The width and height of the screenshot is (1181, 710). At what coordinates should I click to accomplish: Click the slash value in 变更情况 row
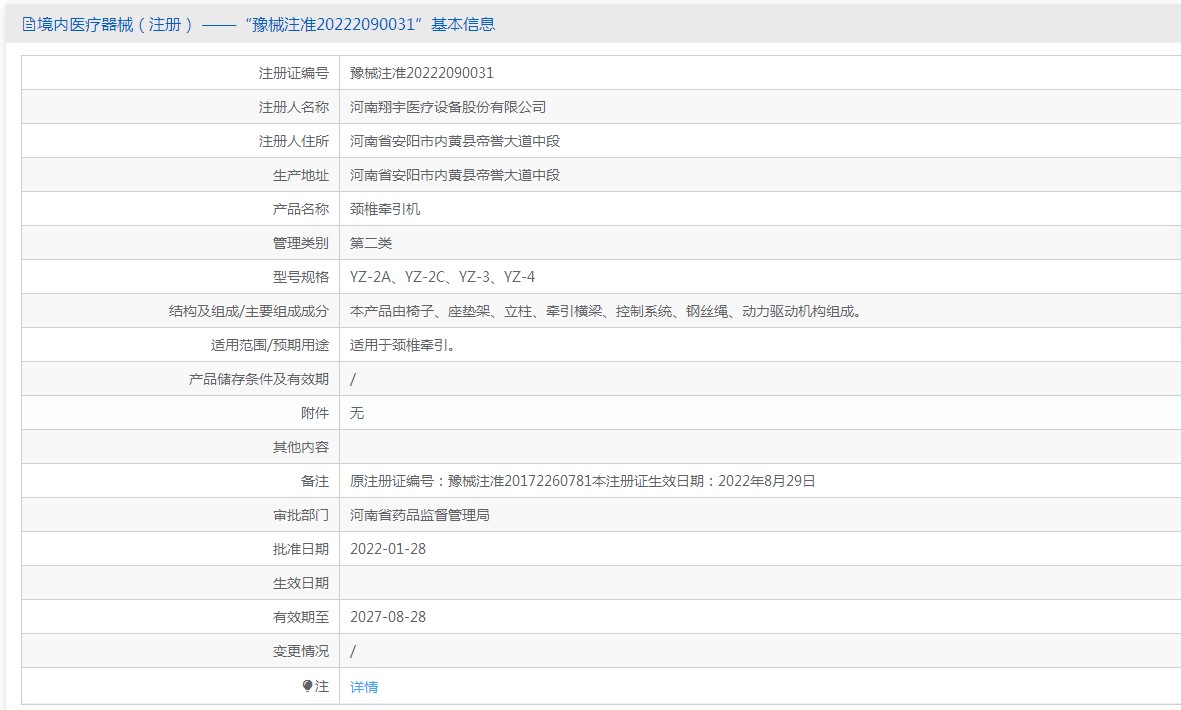pos(352,651)
